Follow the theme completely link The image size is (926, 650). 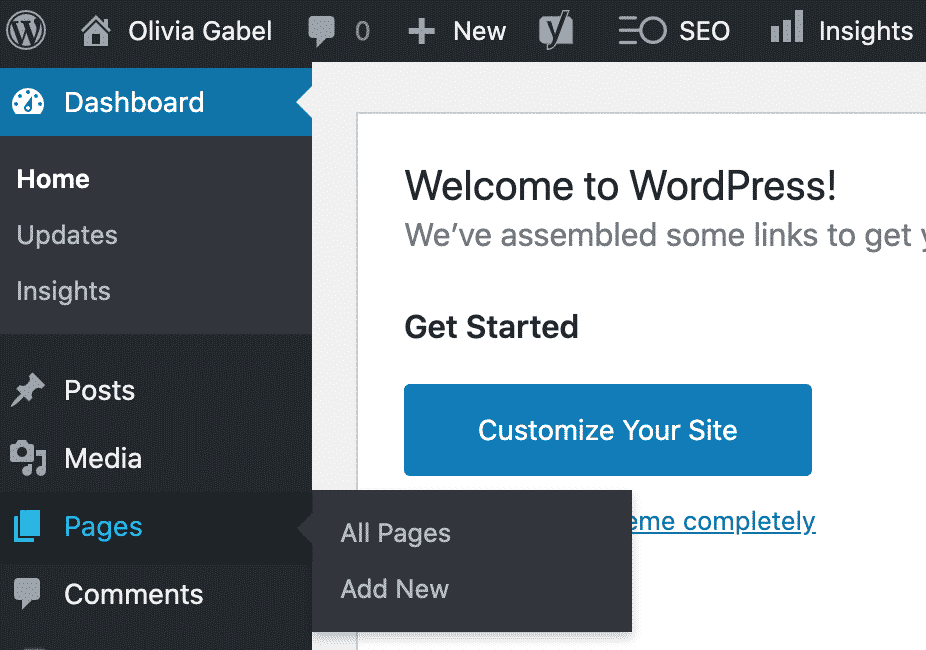(723, 522)
